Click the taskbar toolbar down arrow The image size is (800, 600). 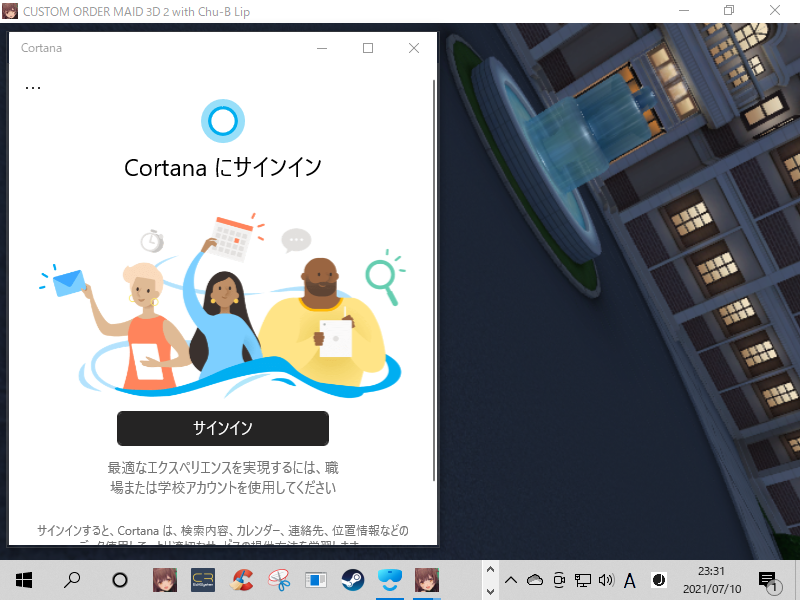490,591
